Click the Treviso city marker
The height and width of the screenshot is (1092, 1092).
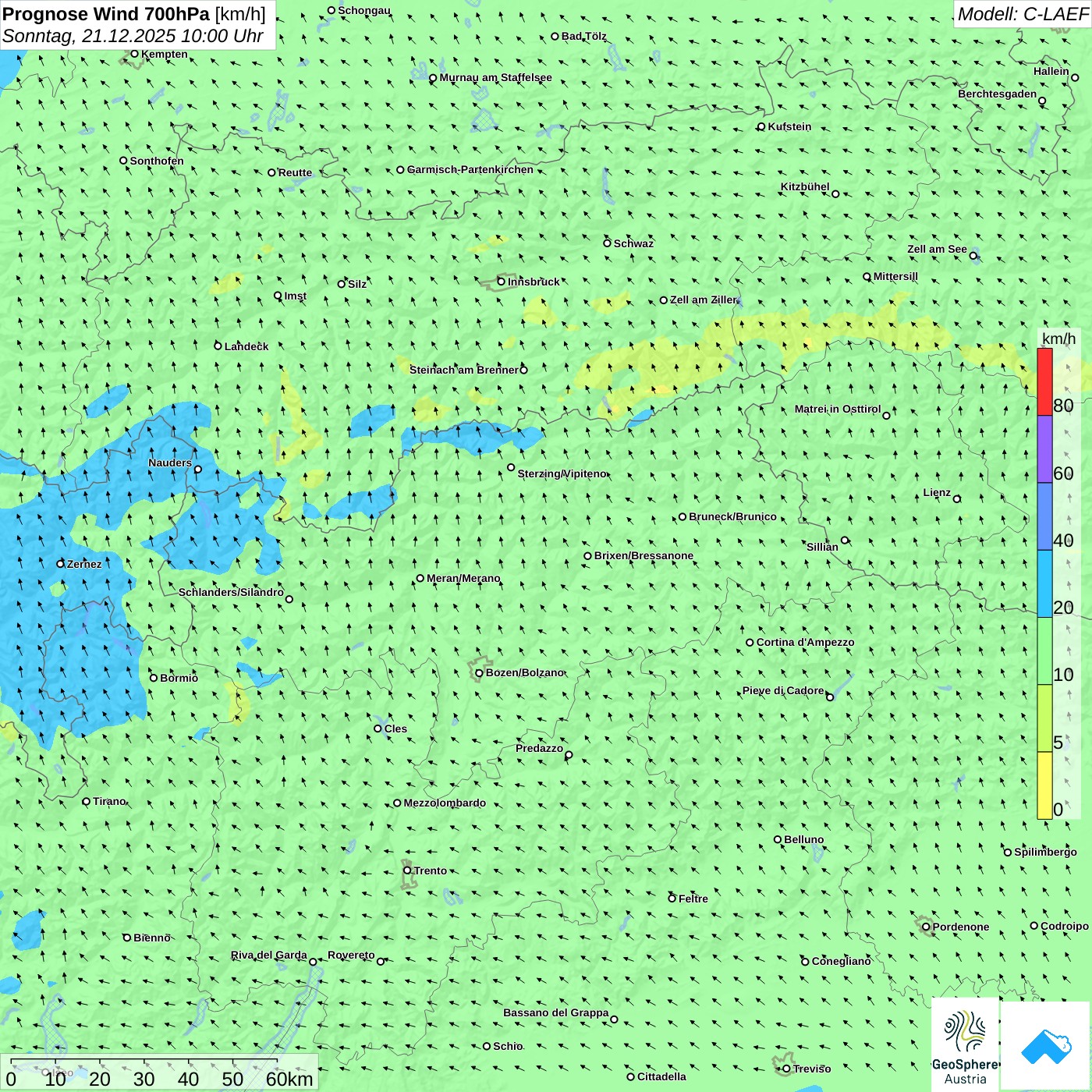786,1069
